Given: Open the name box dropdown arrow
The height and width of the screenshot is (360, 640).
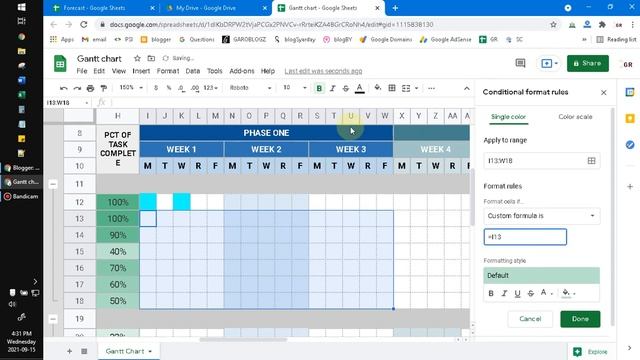Looking at the screenshot, I should pyautogui.click(x=87, y=102).
